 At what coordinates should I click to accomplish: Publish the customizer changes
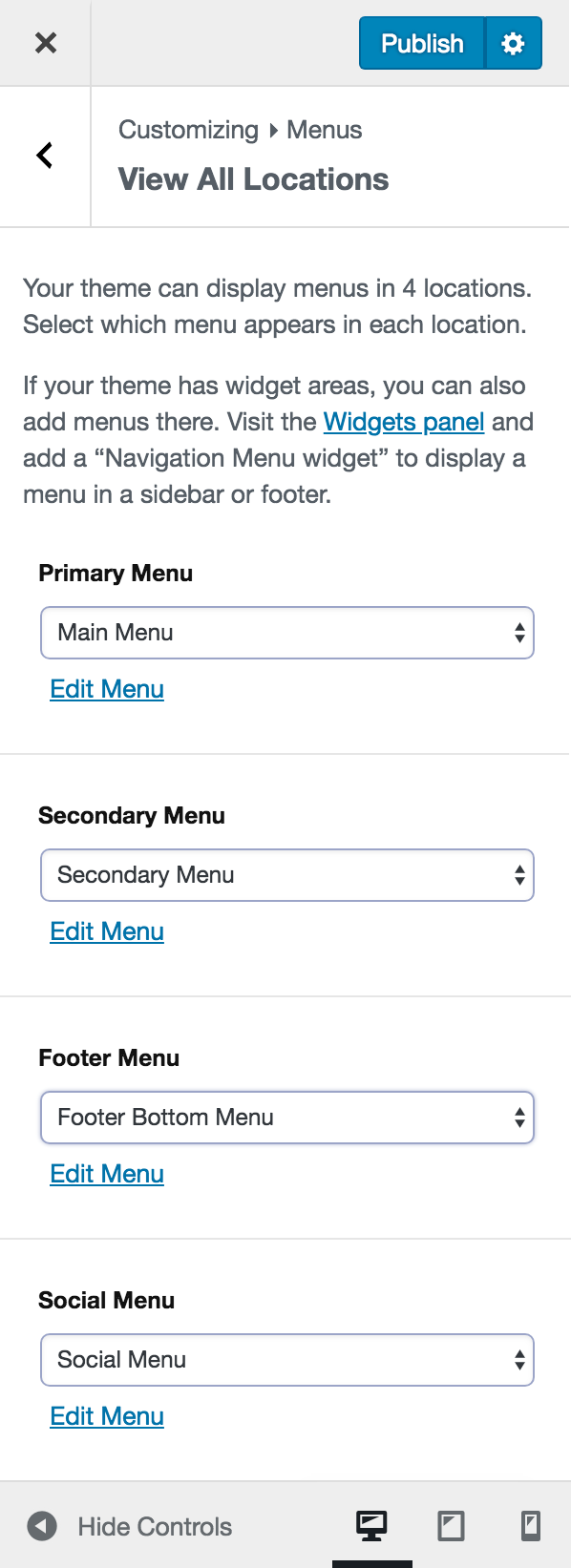[421, 42]
